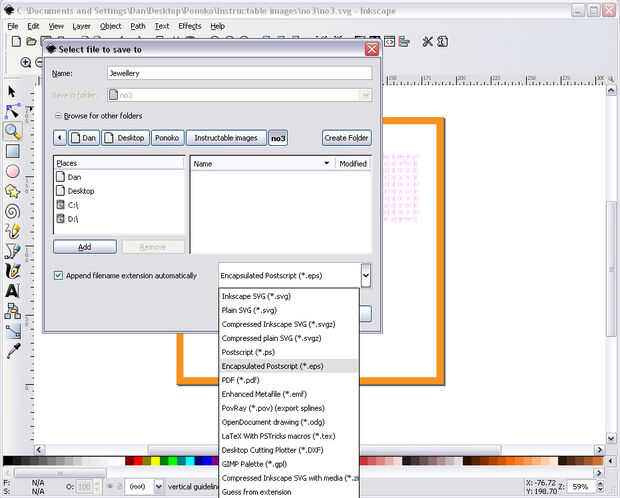Image resolution: width=620 pixels, height=498 pixels.
Task: Open Document Properties toolbar icon
Action: tap(442, 41)
